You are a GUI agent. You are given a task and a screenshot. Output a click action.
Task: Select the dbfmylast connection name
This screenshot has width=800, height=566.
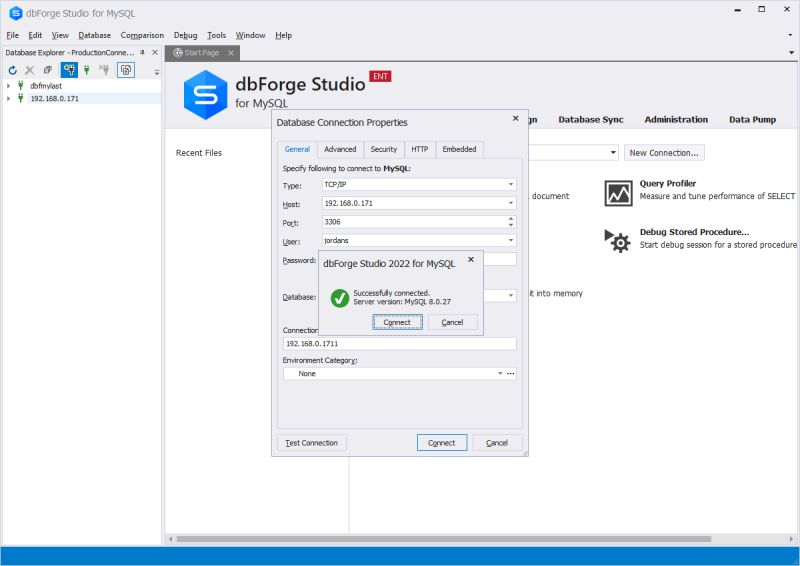click(46, 86)
